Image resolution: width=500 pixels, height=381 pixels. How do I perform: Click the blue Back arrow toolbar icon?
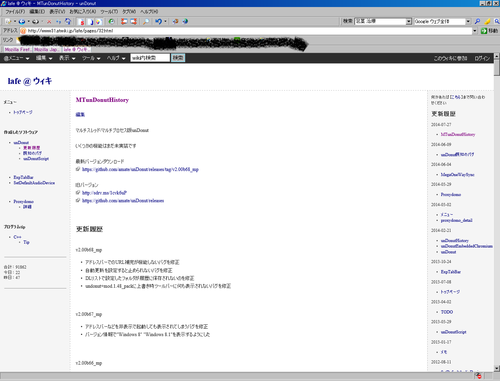(x=22, y=22)
